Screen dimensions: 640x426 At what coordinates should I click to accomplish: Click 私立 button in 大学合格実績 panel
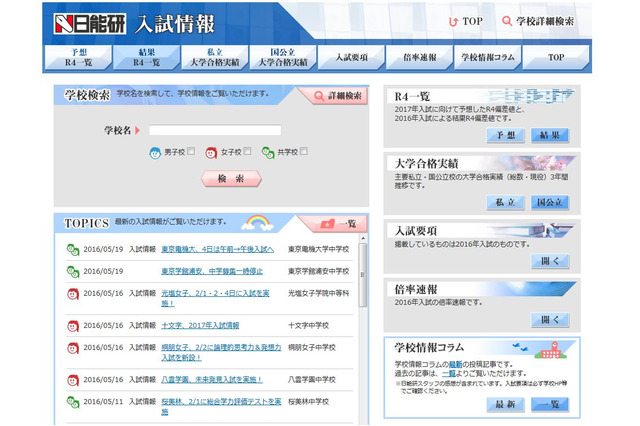point(505,202)
